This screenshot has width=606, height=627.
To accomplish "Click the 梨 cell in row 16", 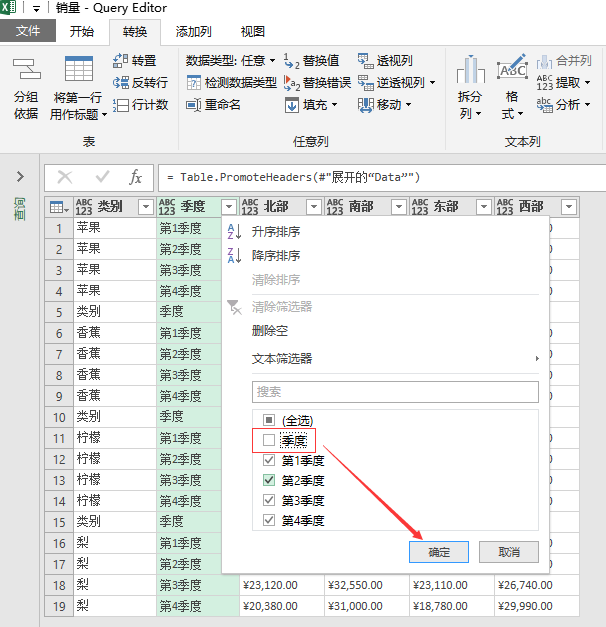I will click(x=115, y=543).
